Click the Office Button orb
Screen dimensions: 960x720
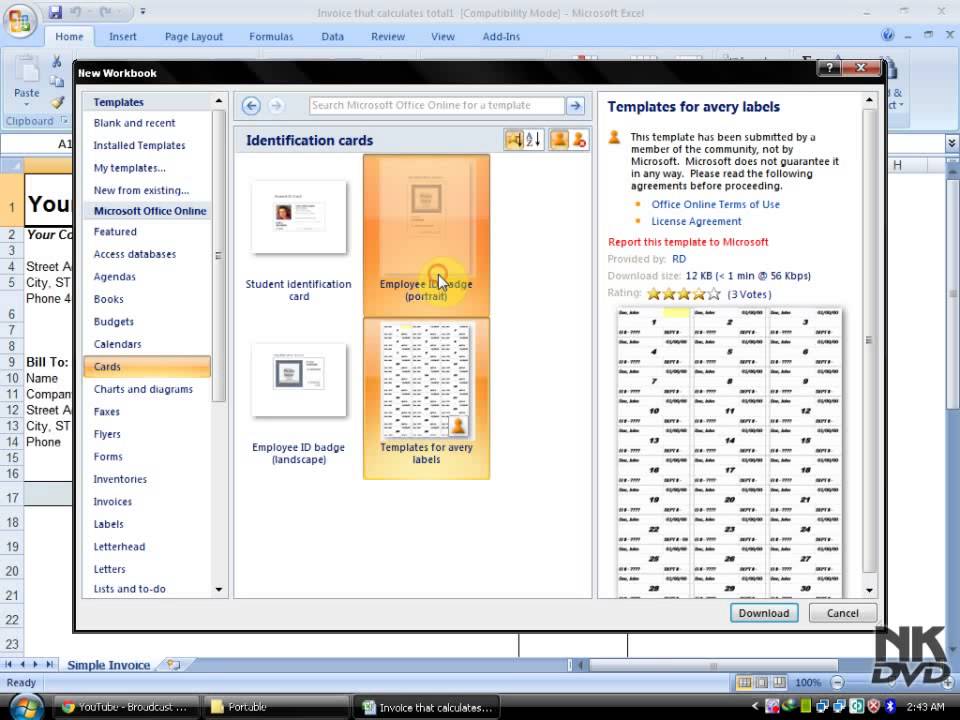coord(20,20)
